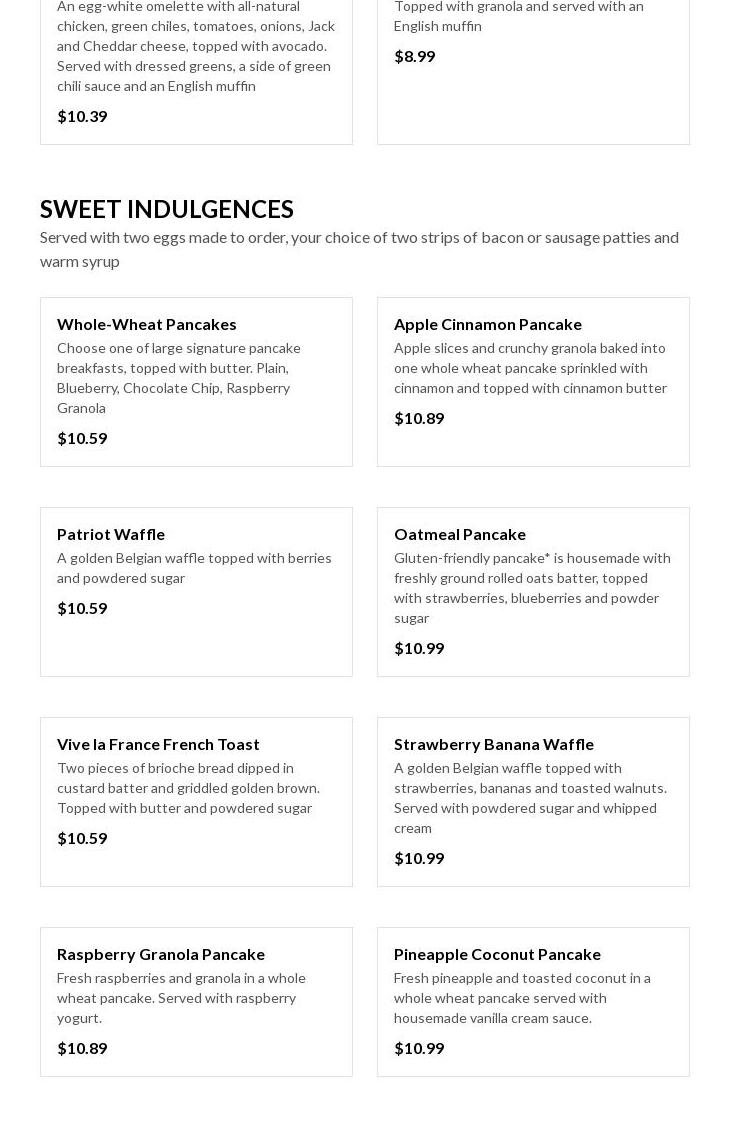730x1125 pixels.
Task: Click the Patriot Waffle $10.59 price
Action: [82, 608]
